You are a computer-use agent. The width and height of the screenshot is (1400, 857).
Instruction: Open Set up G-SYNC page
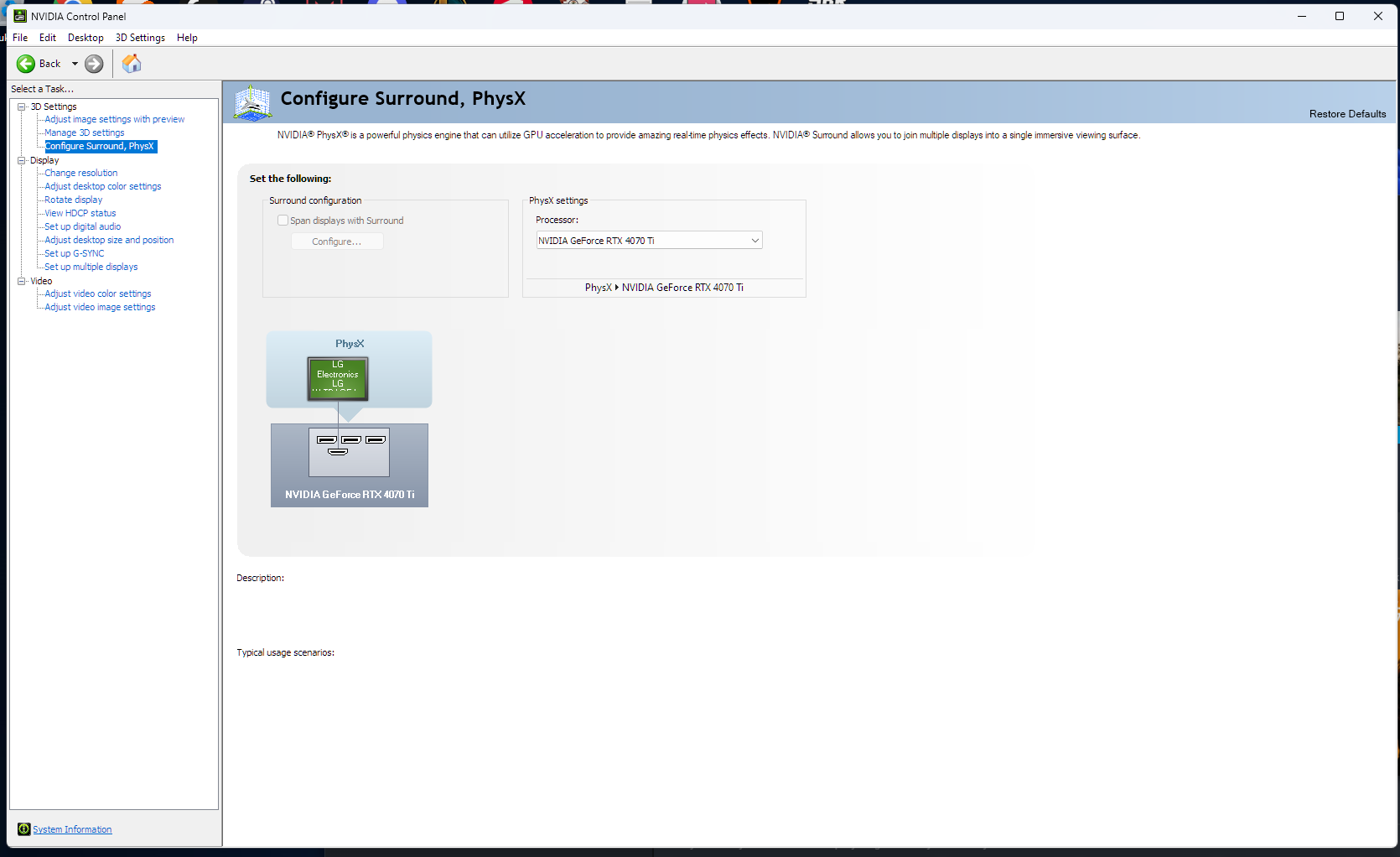point(75,253)
